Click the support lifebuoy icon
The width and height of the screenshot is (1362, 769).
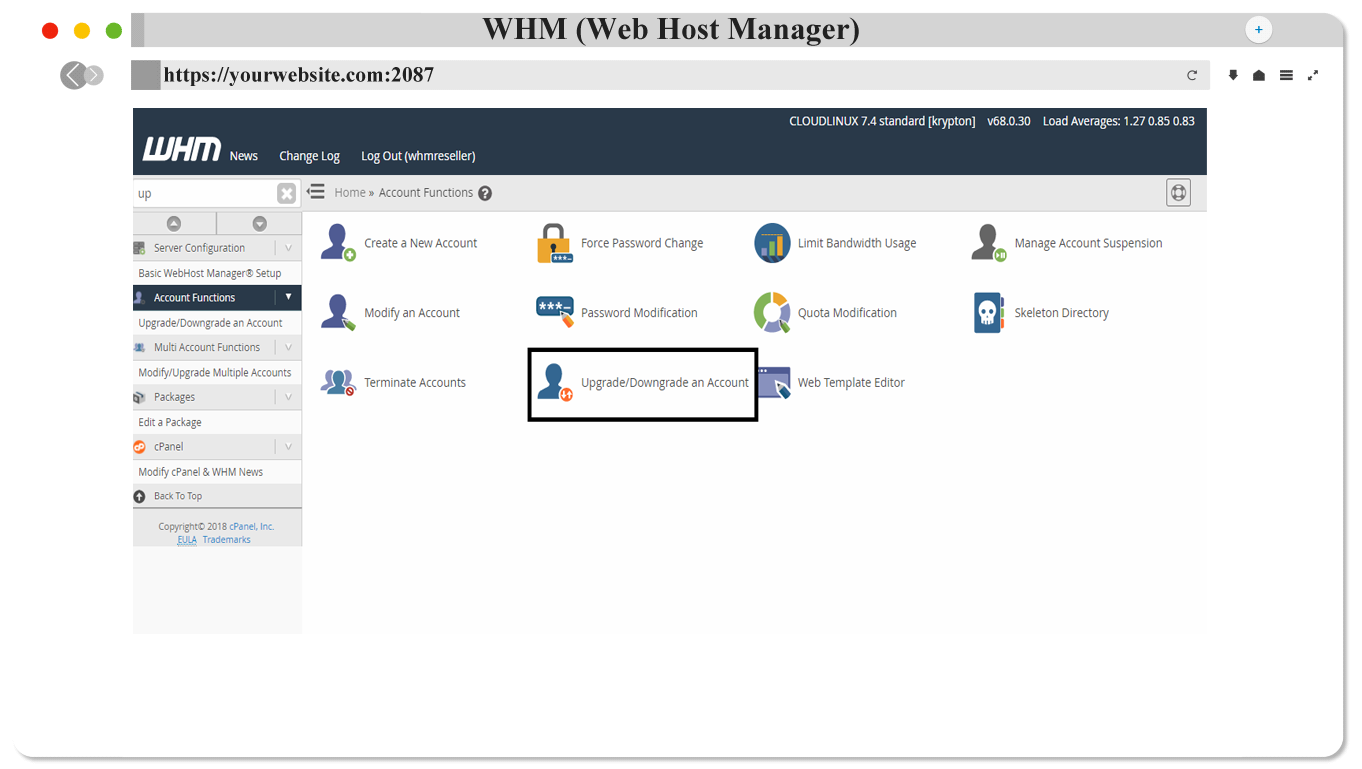pyautogui.click(x=1179, y=193)
